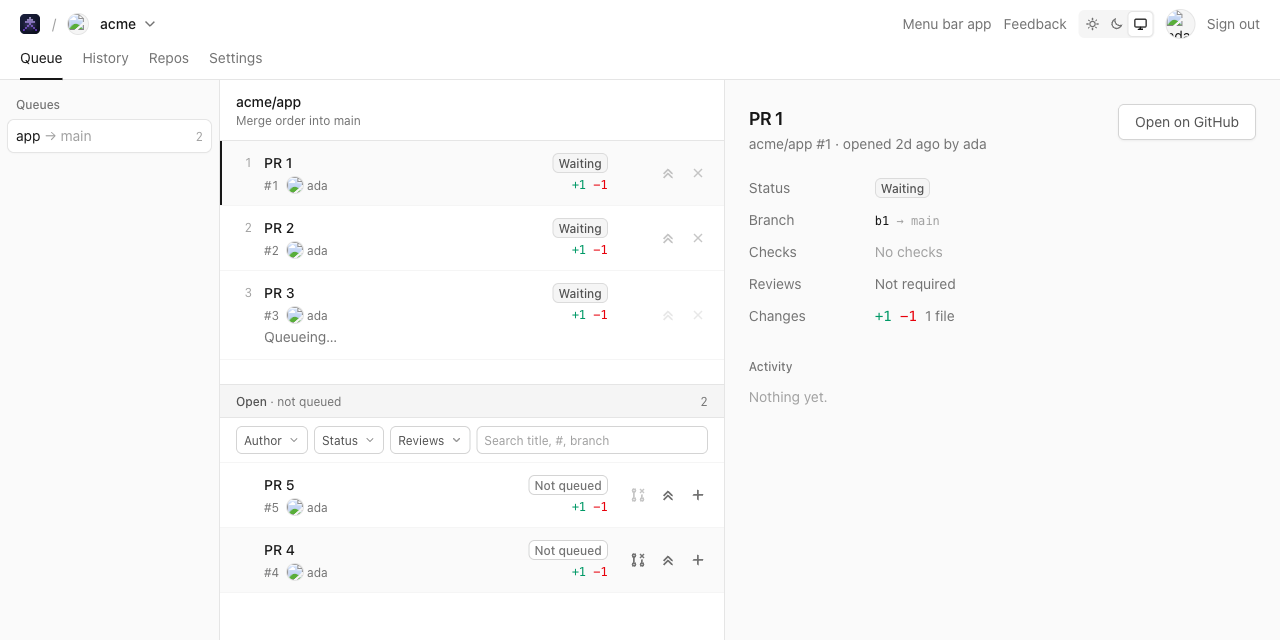Remove PR 2 from the queue
Screen dimensions: 1280x640
[x=698, y=238]
